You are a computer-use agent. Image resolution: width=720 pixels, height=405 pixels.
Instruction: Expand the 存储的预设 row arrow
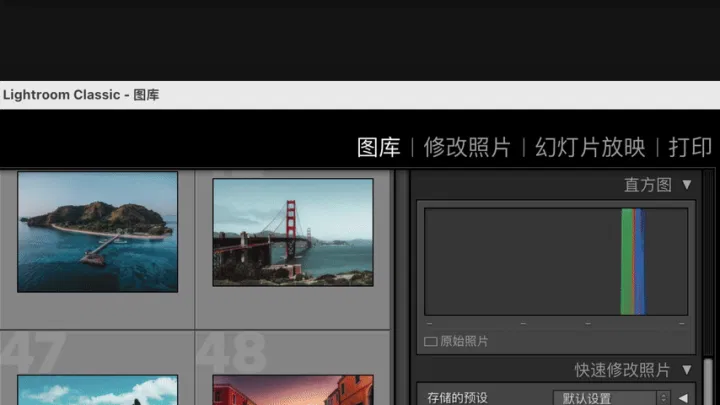[x=684, y=398]
